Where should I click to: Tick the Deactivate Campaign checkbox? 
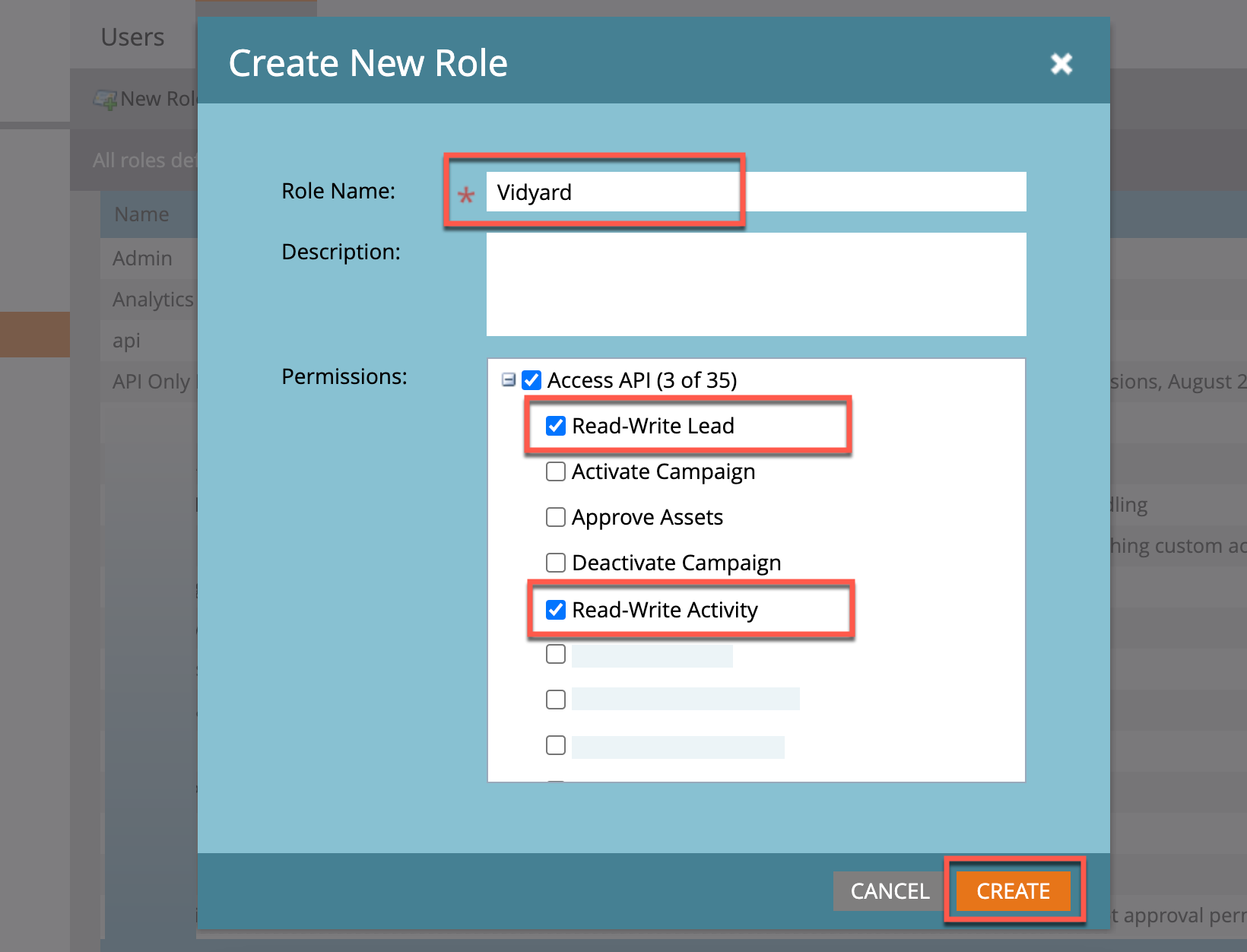click(556, 563)
